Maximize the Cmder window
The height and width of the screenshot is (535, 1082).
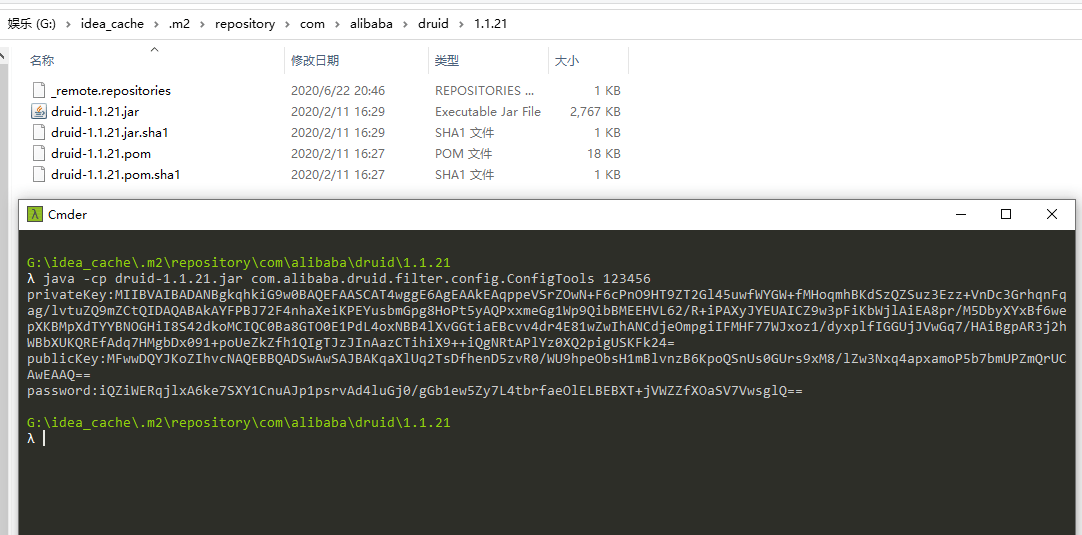point(1006,214)
